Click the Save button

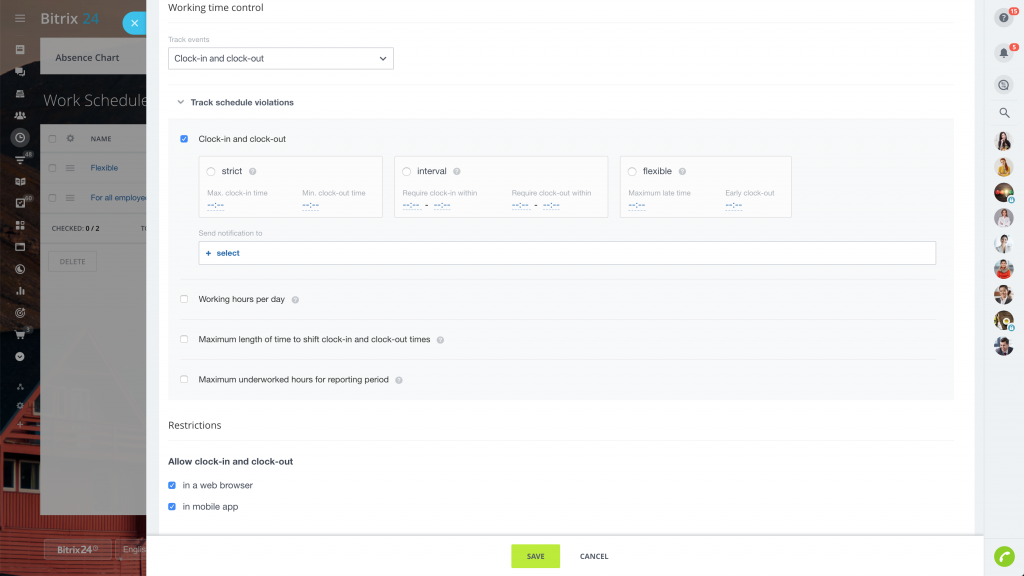(x=535, y=556)
